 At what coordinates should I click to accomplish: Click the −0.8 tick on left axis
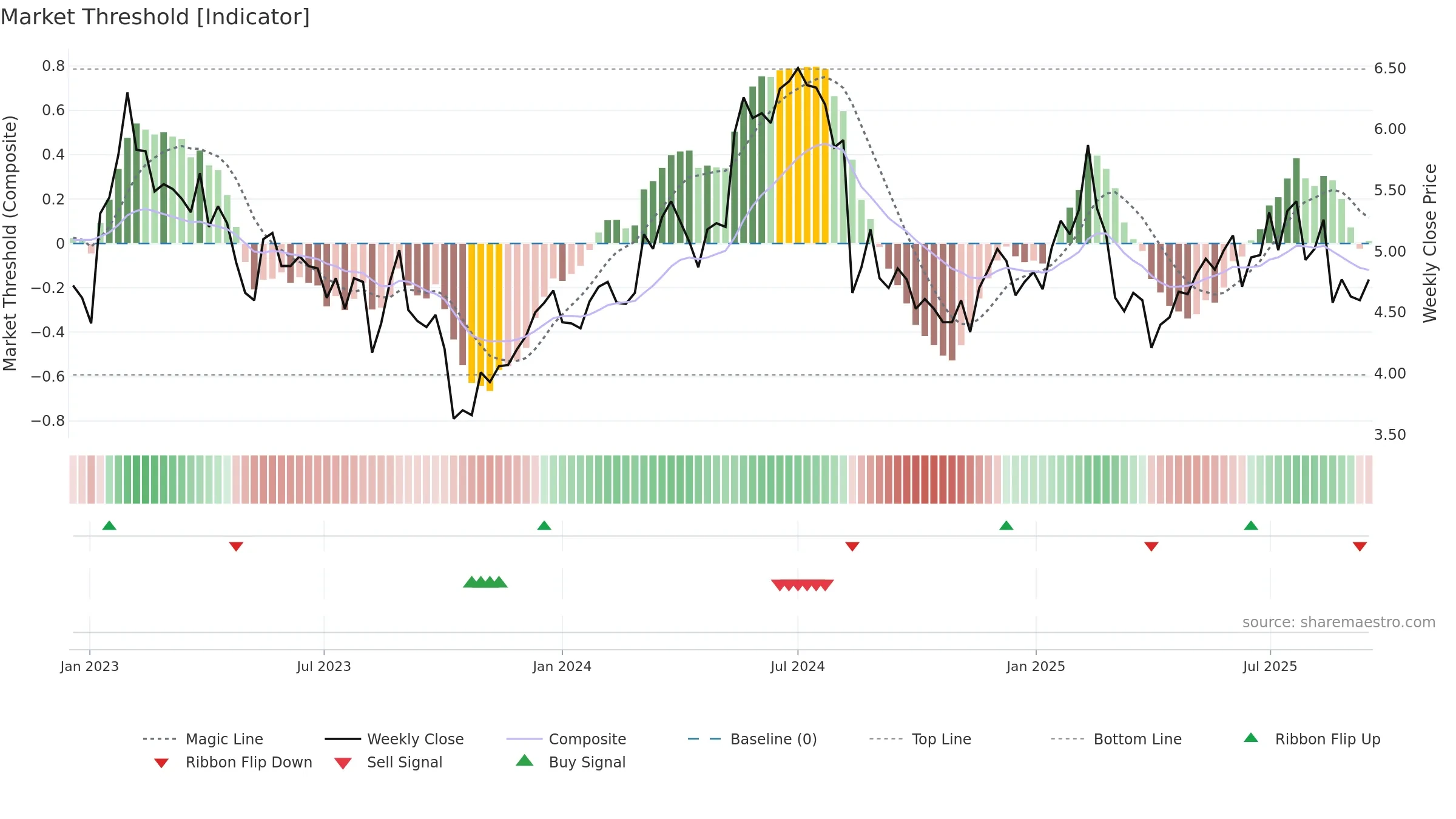48,420
